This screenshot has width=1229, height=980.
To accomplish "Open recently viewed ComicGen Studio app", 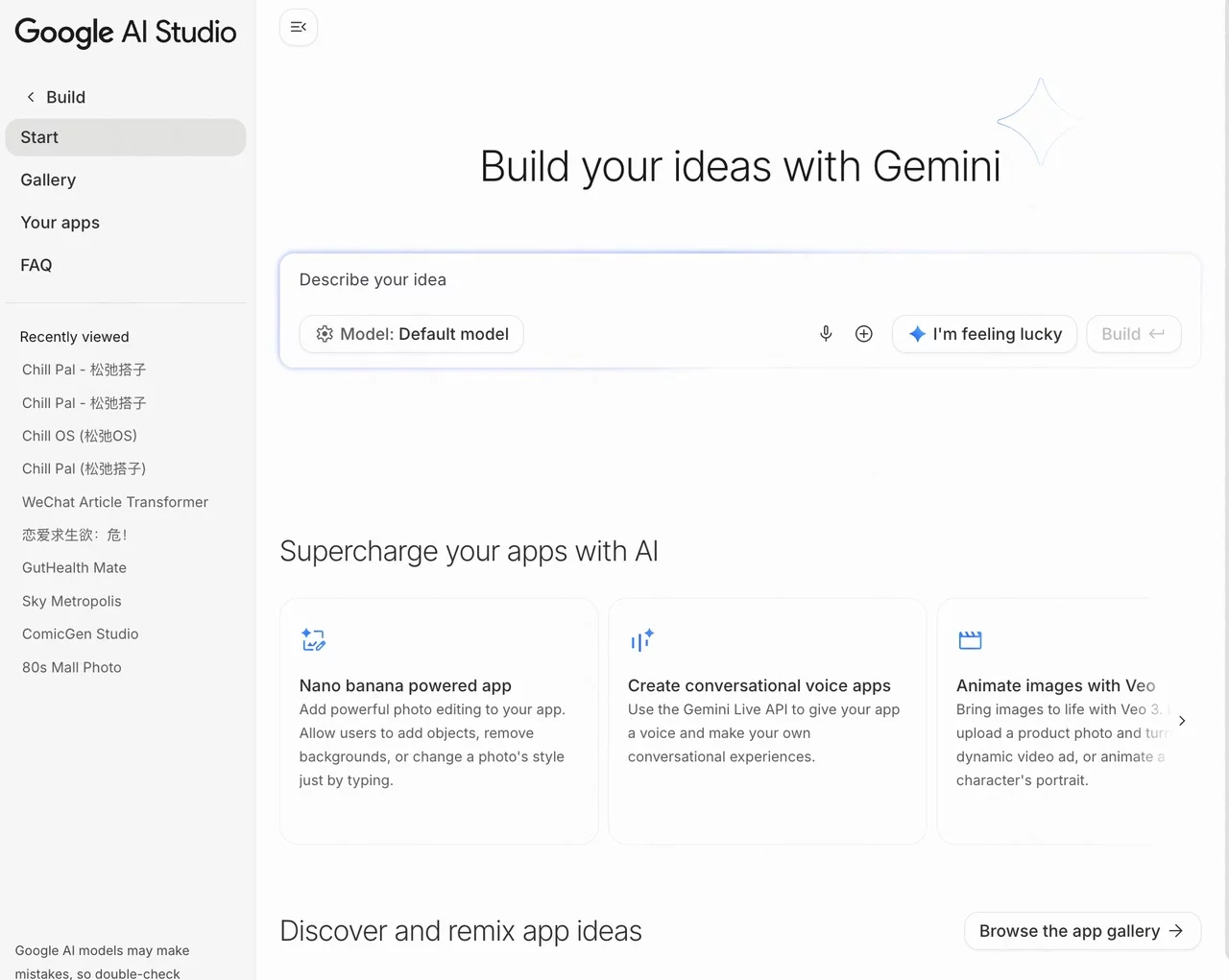I will click(81, 633).
